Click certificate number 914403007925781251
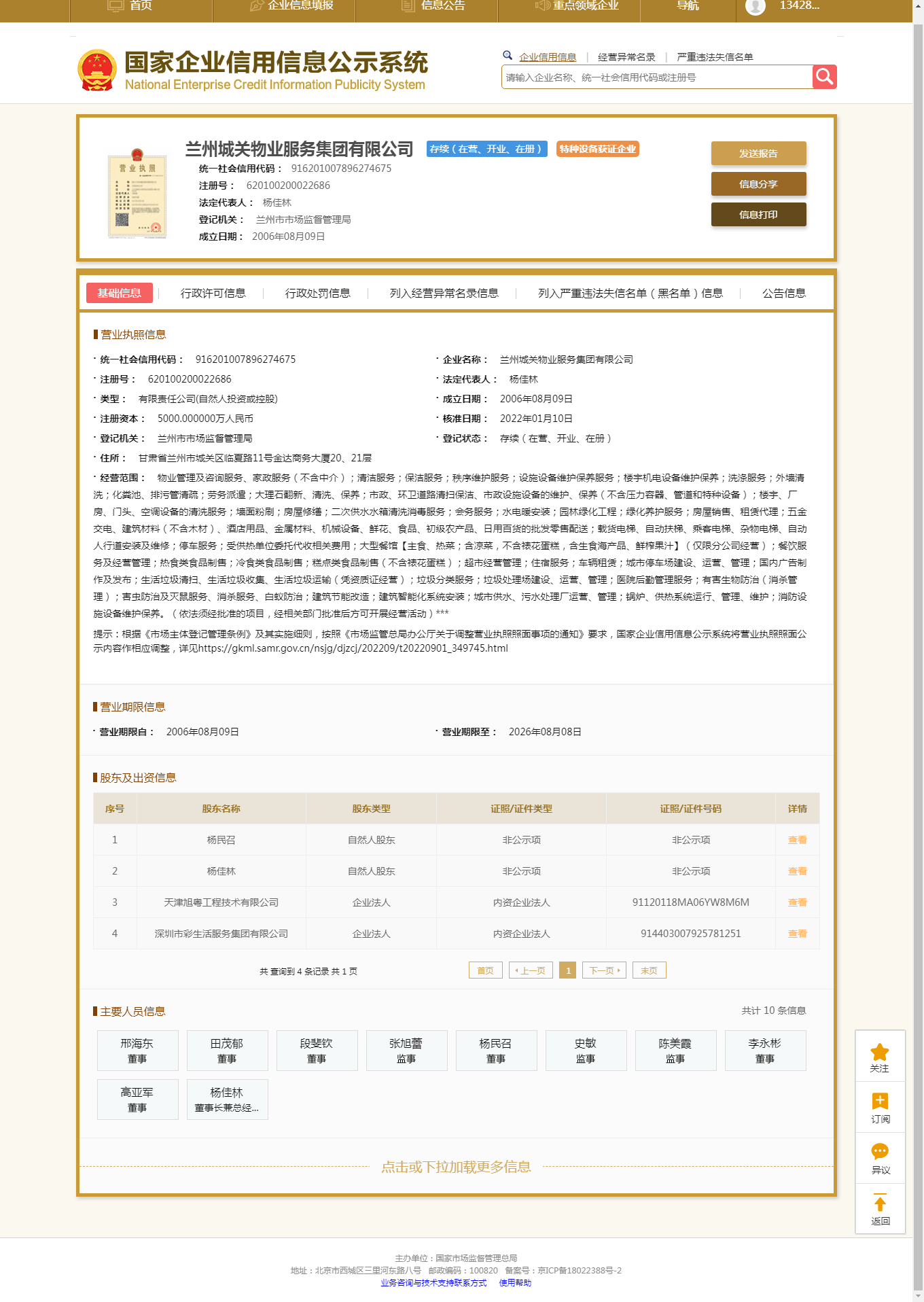Image resolution: width=924 pixels, height=1302 pixels. point(691,934)
